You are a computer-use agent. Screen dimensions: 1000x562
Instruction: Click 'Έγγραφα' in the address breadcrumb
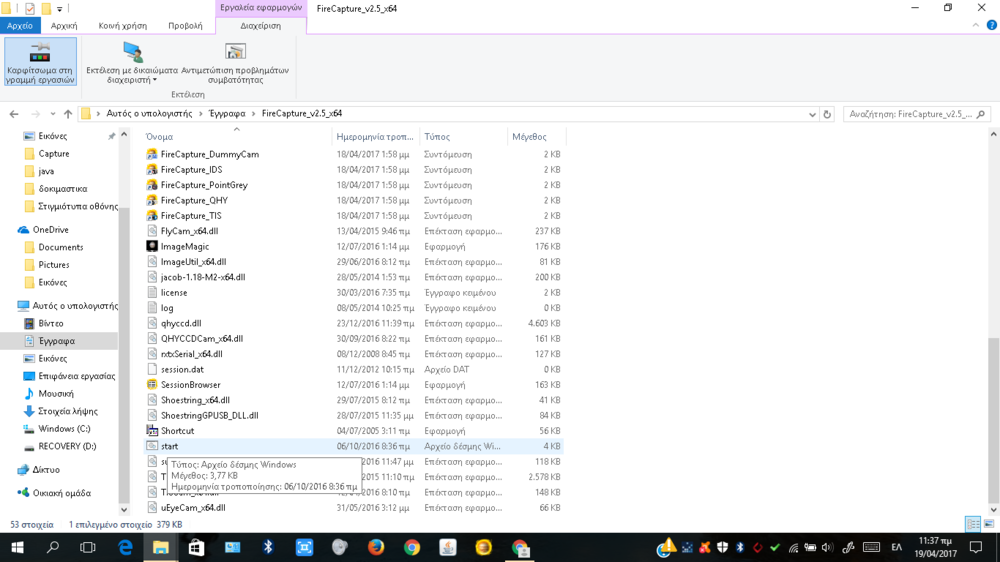click(x=226, y=114)
